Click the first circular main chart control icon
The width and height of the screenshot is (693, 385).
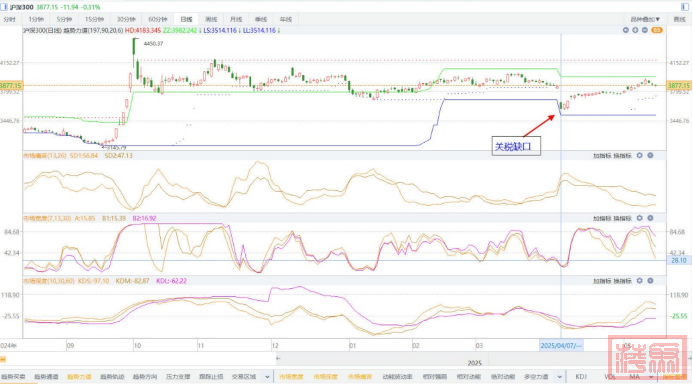point(626,30)
